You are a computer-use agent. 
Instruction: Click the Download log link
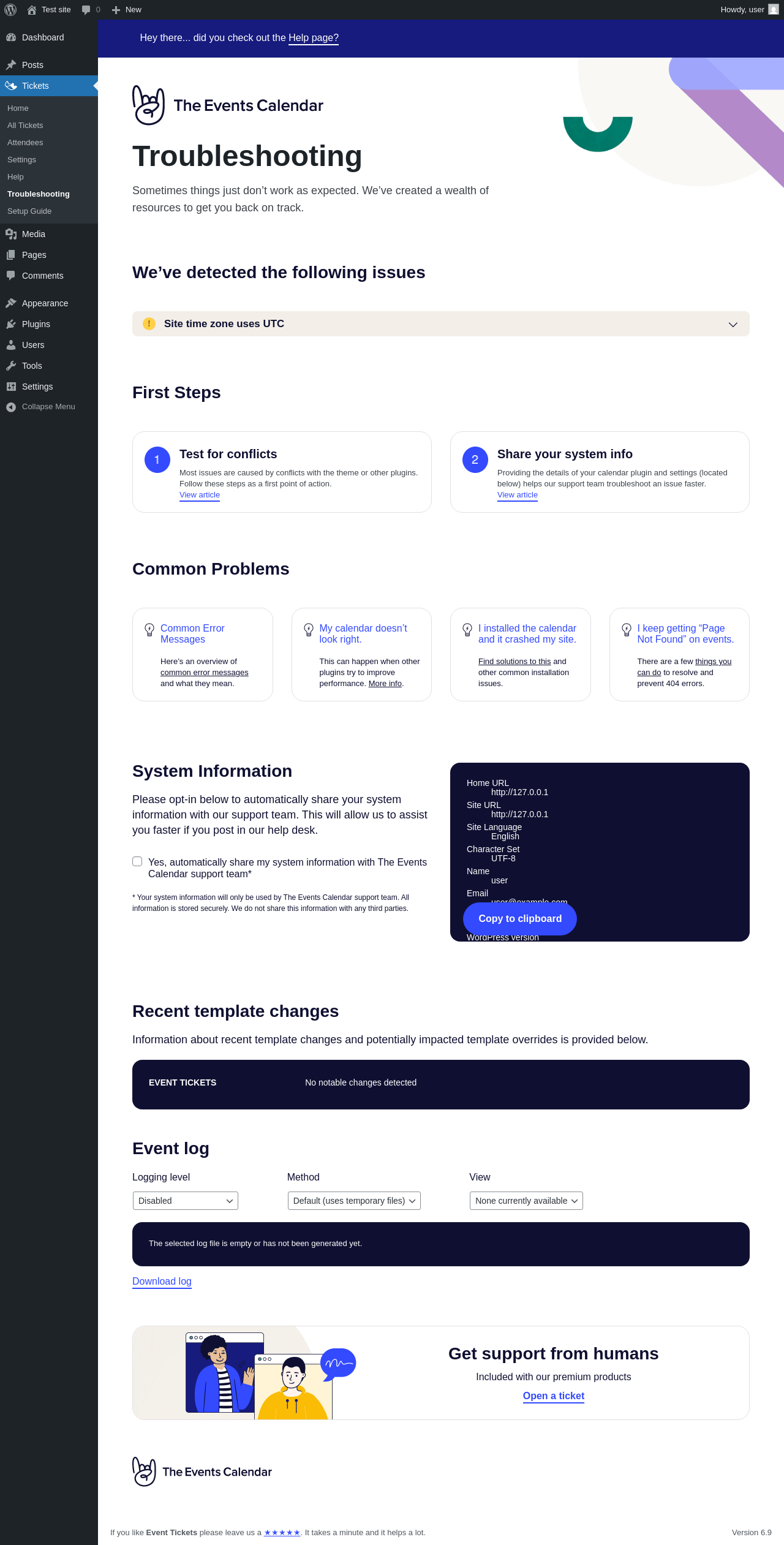[x=162, y=1282]
